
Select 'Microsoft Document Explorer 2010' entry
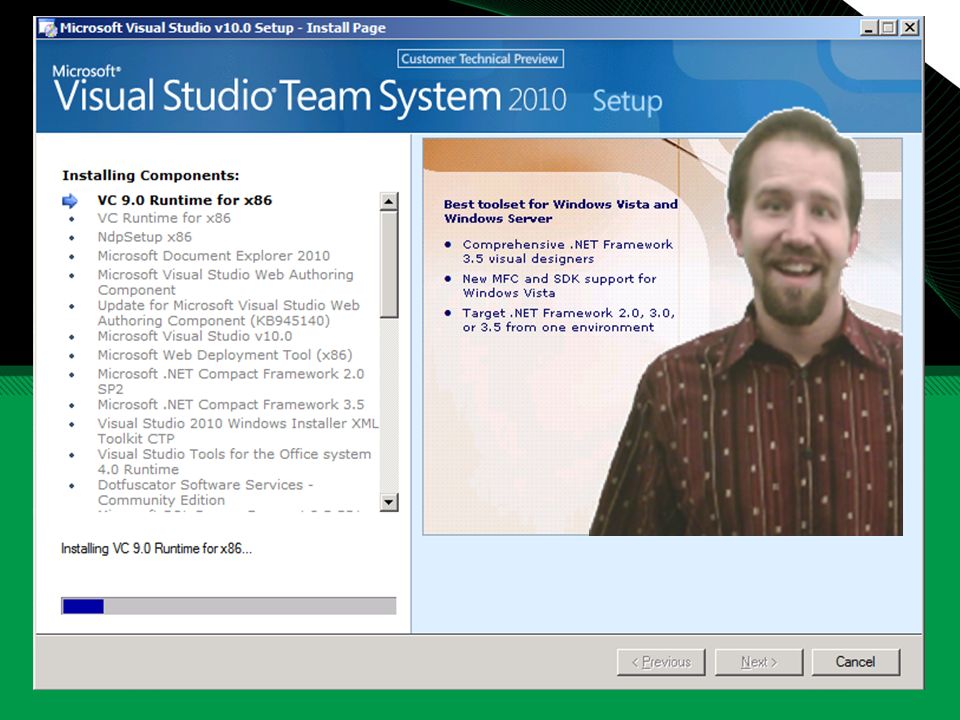[214, 256]
